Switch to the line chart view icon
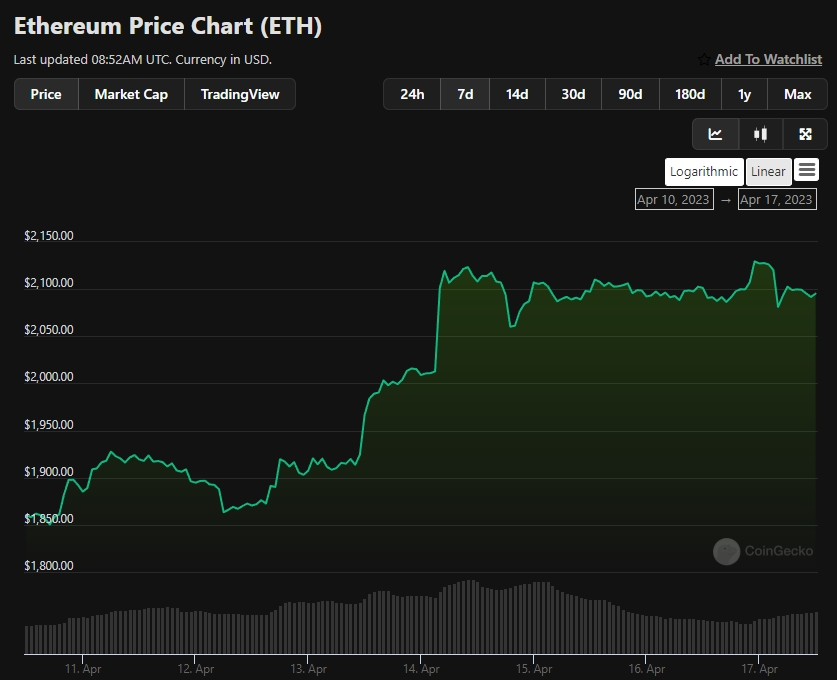Screen dimensions: 837x680 [715, 134]
